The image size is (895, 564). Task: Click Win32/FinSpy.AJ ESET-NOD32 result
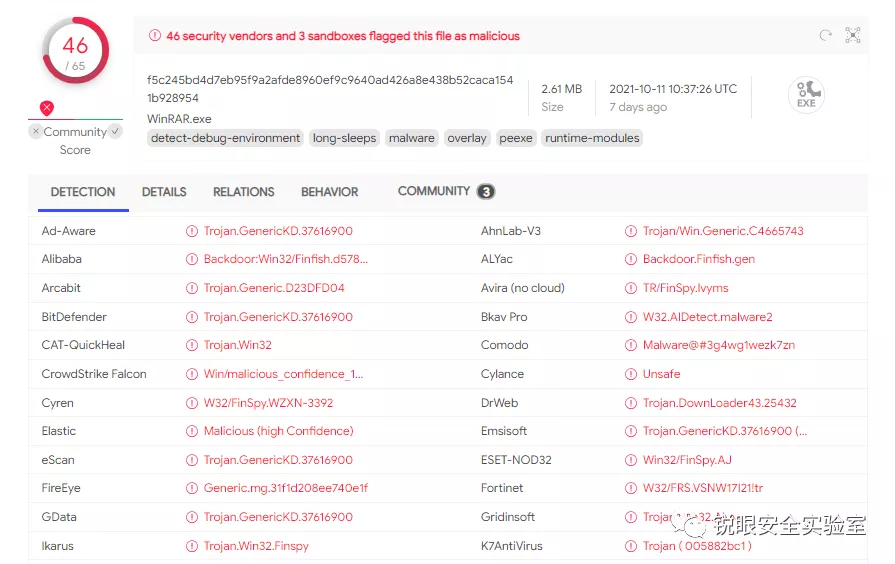[x=687, y=460]
